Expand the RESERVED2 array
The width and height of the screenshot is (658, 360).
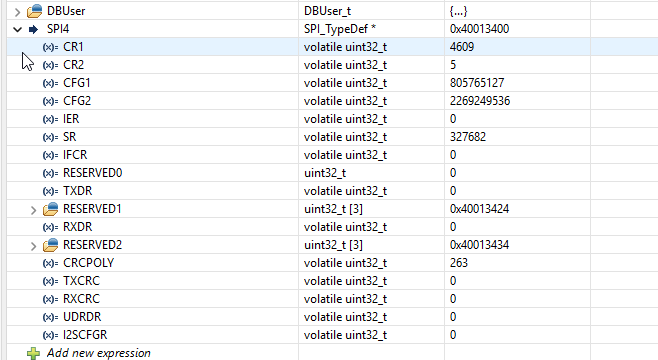point(34,246)
